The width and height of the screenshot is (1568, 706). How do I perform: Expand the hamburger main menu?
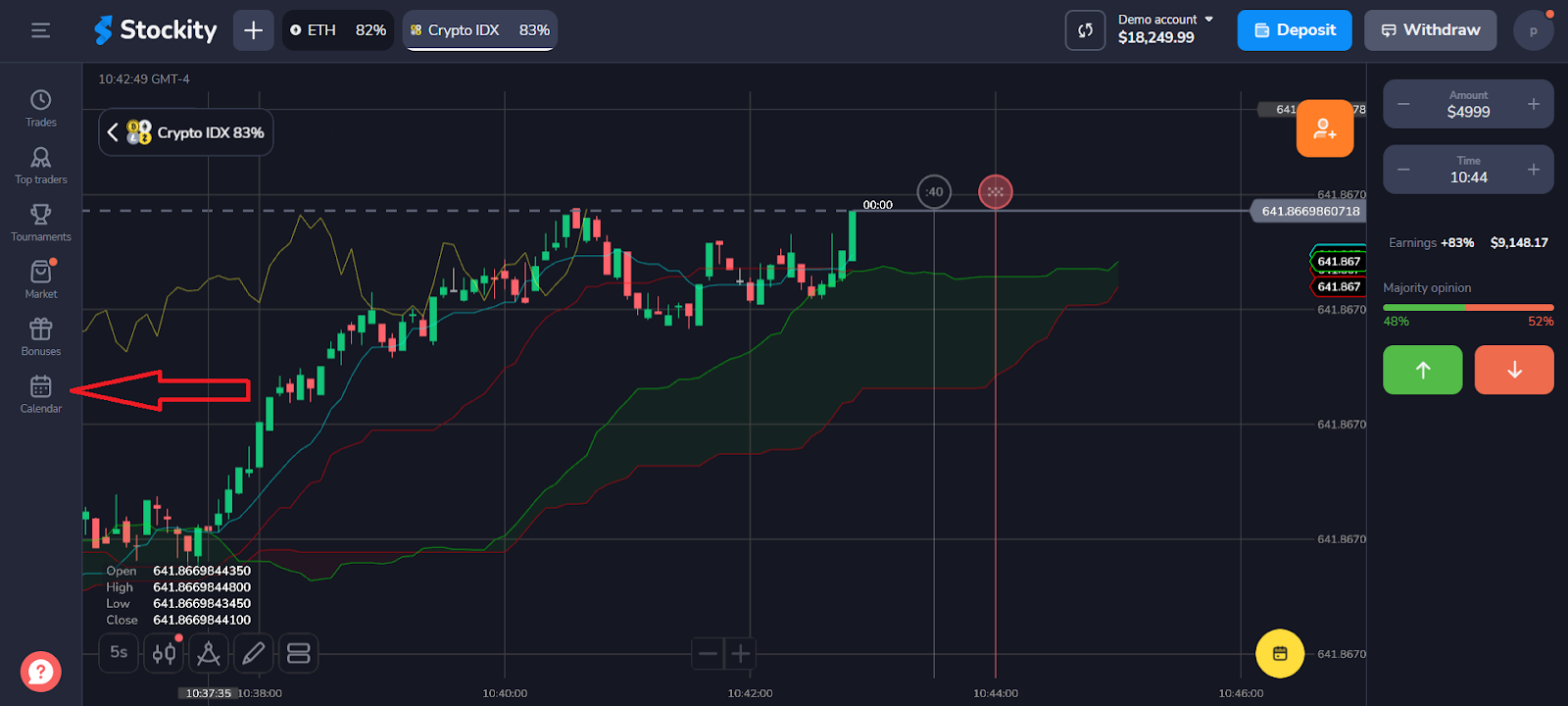point(40,30)
